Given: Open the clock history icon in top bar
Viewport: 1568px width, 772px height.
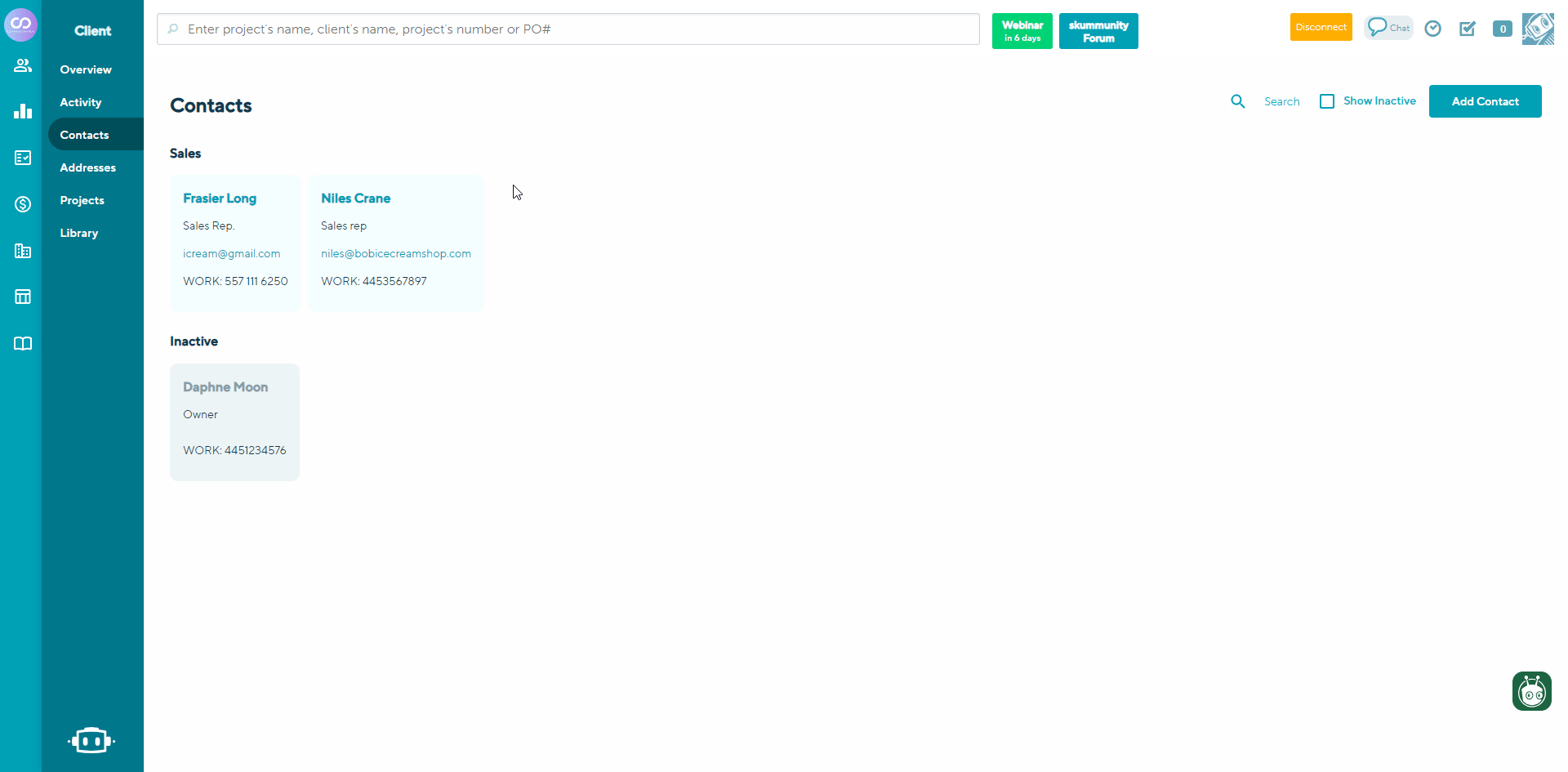Looking at the screenshot, I should click(1433, 28).
